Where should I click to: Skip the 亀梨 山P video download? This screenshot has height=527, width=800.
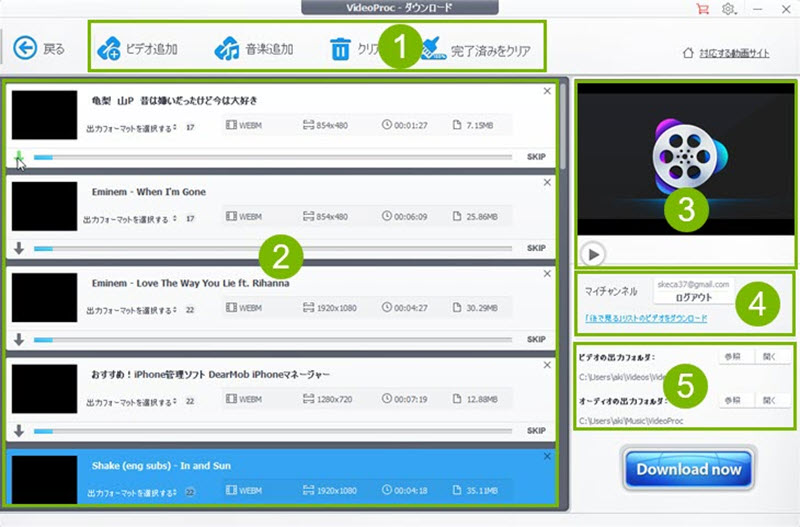click(536, 157)
